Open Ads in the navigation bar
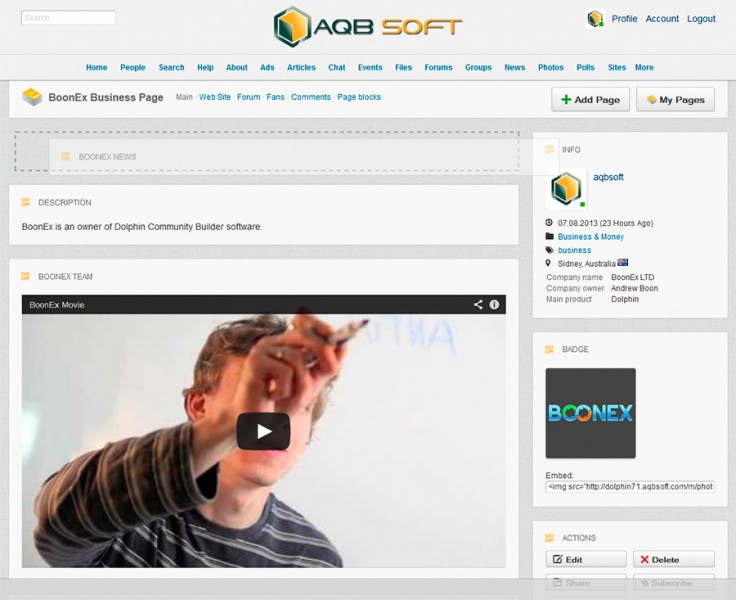The width and height of the screenshot is (736, 600). (x=267, y=67)
